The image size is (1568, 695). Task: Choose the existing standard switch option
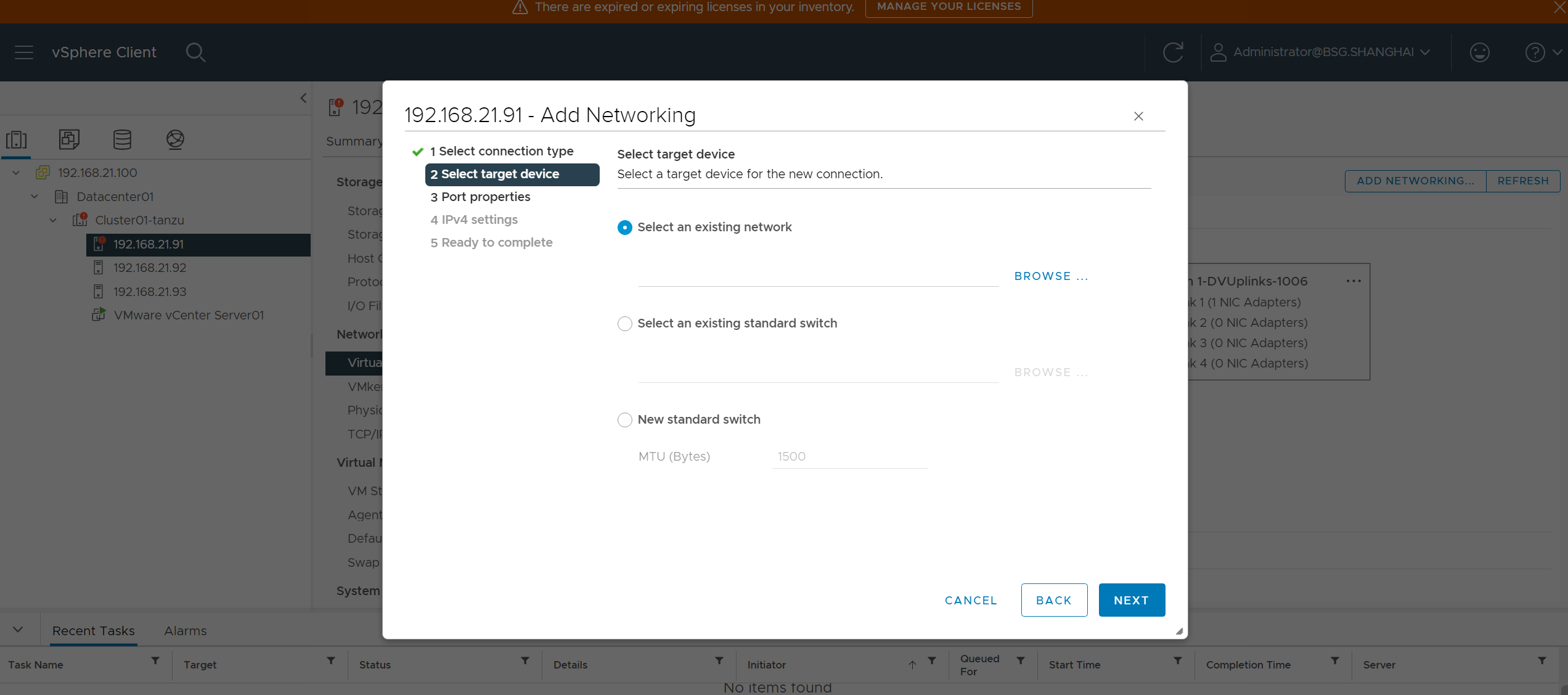click(624, 324)
